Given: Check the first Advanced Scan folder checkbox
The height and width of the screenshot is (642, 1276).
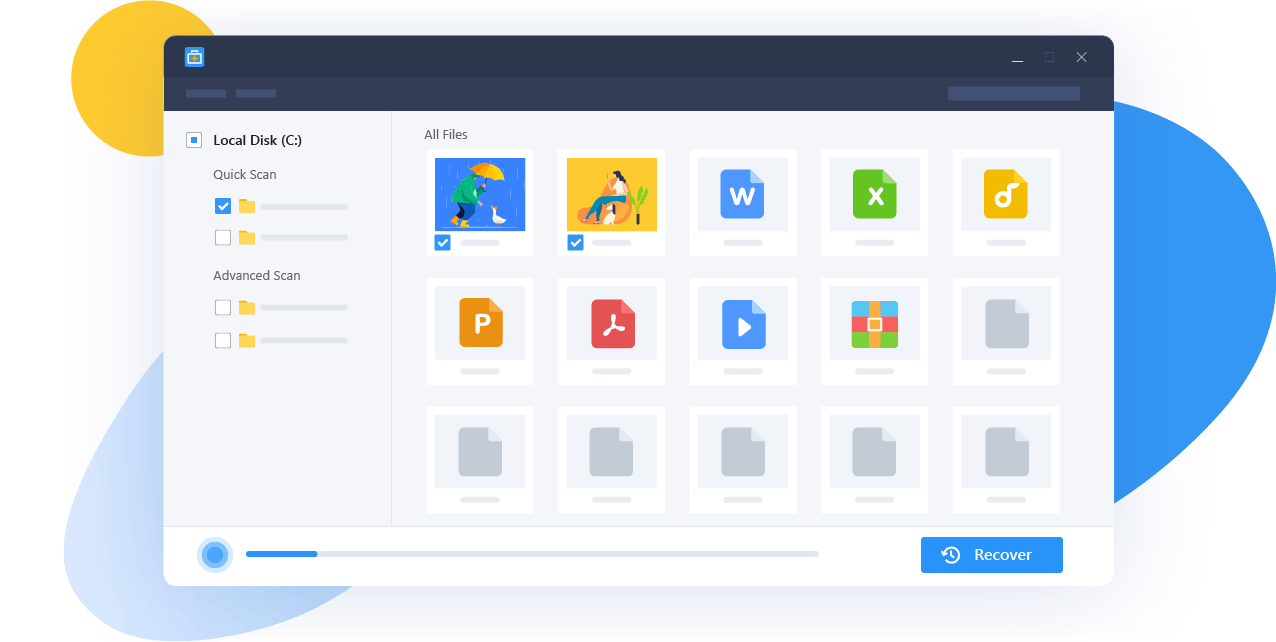Looking at the screenshot, I should [223, 307].
